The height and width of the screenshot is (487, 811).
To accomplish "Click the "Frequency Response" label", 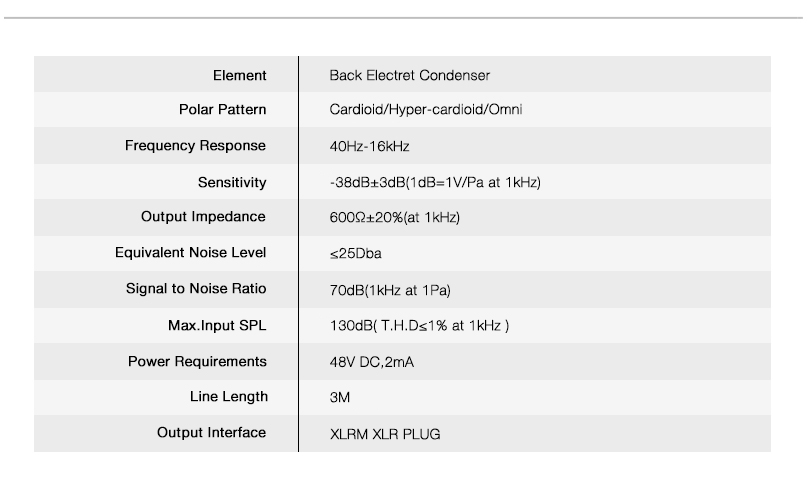I will click(x=195, y=146).
